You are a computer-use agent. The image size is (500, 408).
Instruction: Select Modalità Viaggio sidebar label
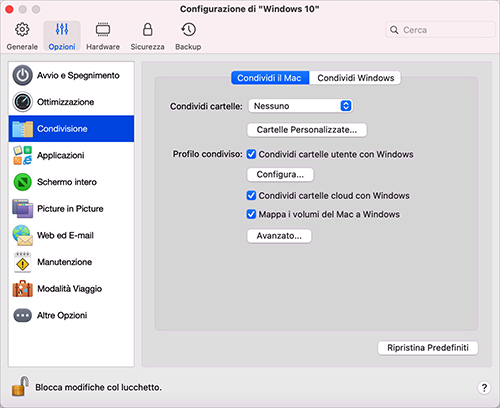click(70, 289)
